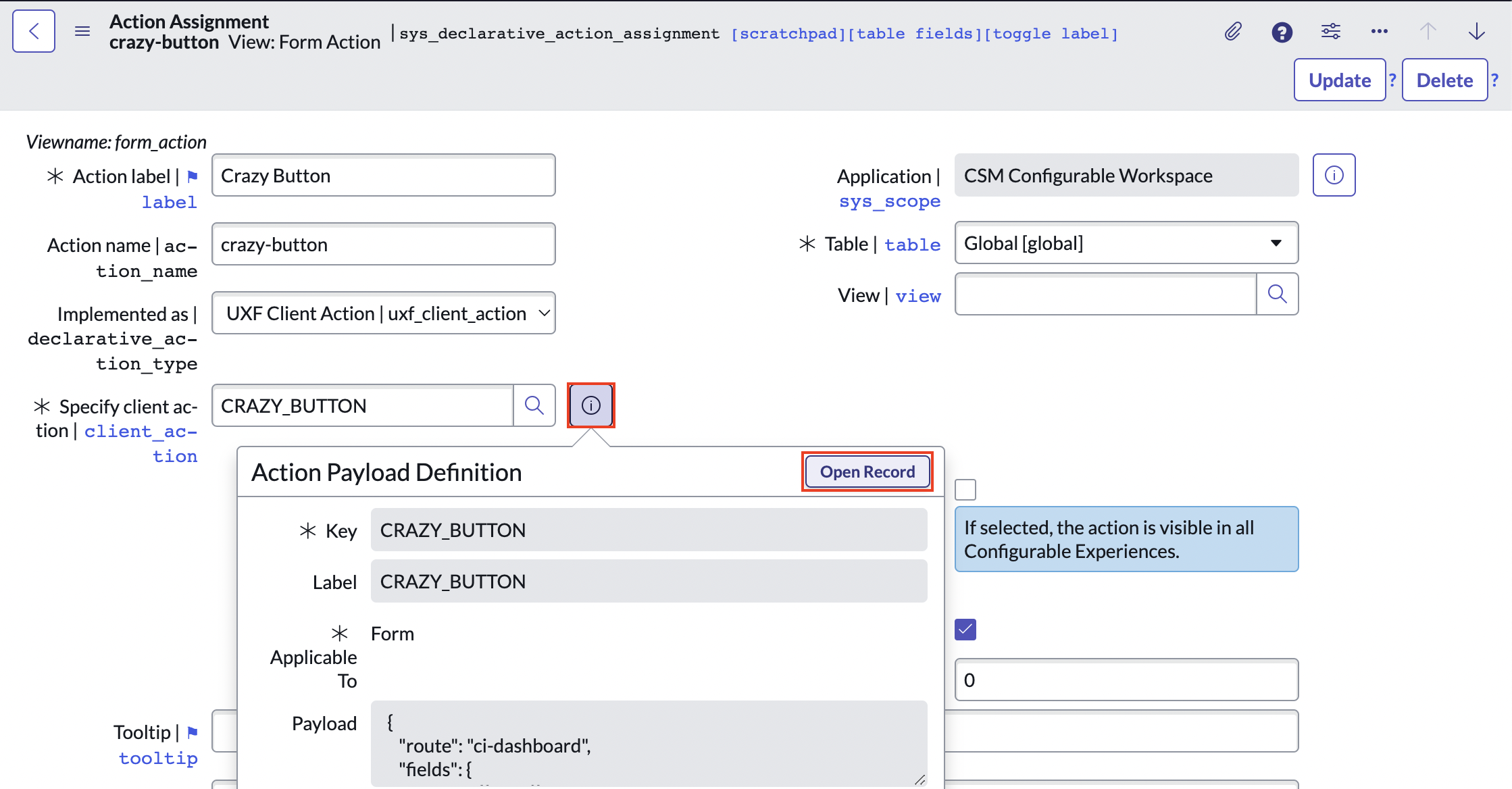Click Open Record button

click(x=867, y=472)
